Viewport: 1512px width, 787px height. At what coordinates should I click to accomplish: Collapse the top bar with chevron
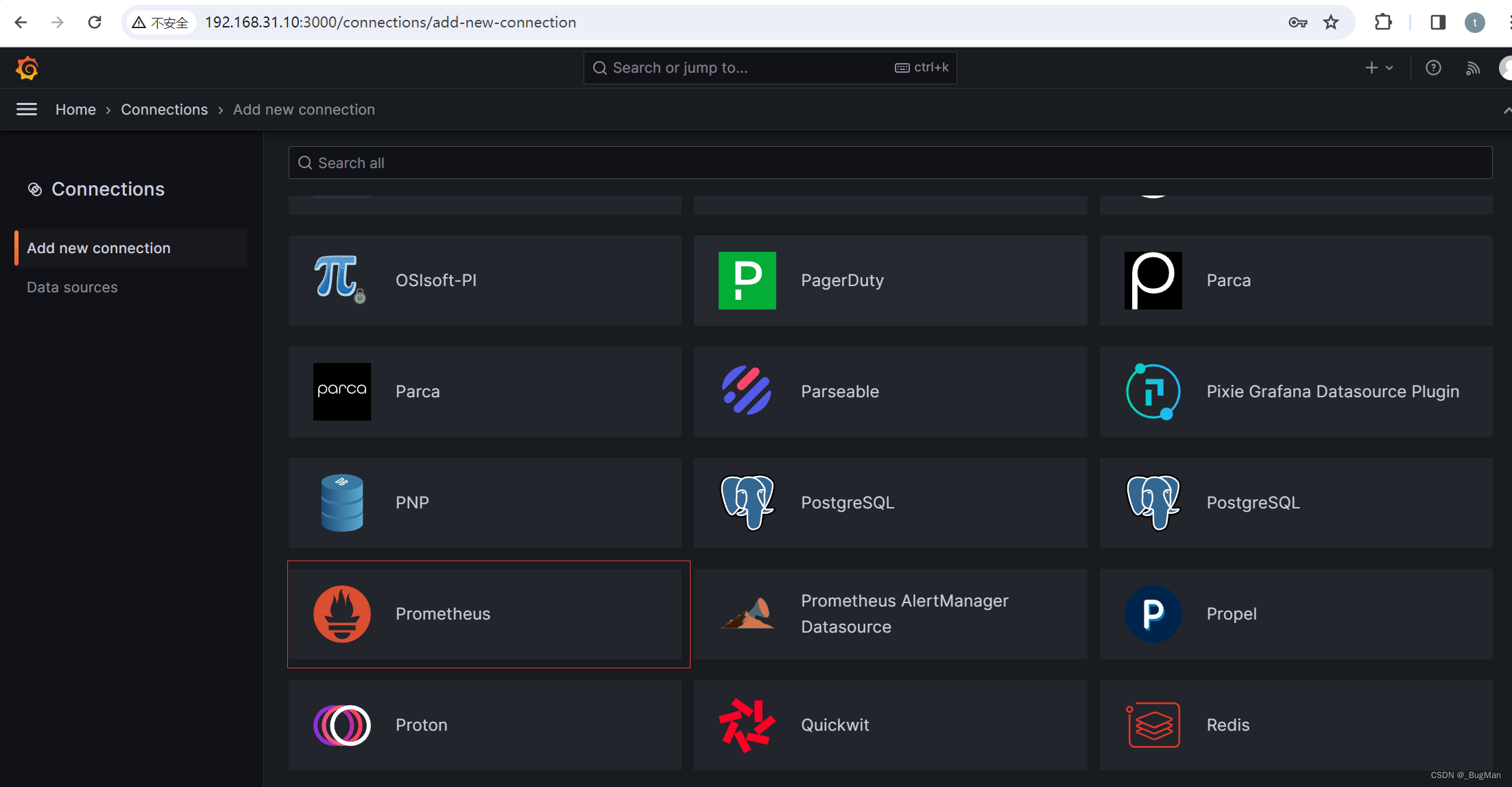tap(1507, 110)
